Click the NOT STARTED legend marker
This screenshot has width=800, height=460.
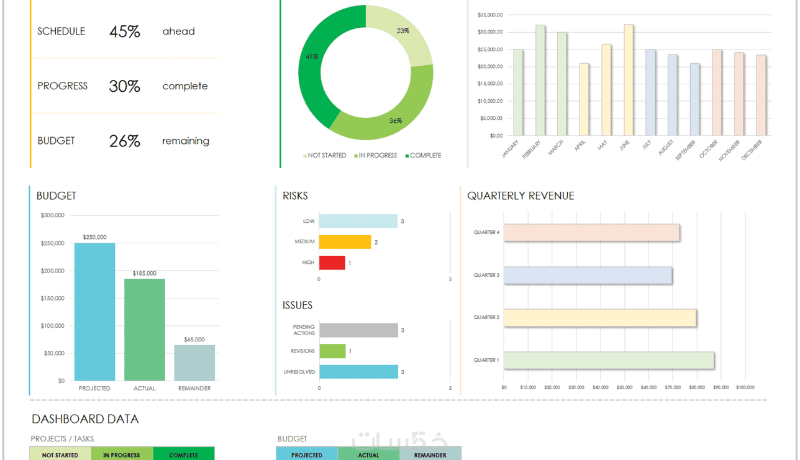305,156
